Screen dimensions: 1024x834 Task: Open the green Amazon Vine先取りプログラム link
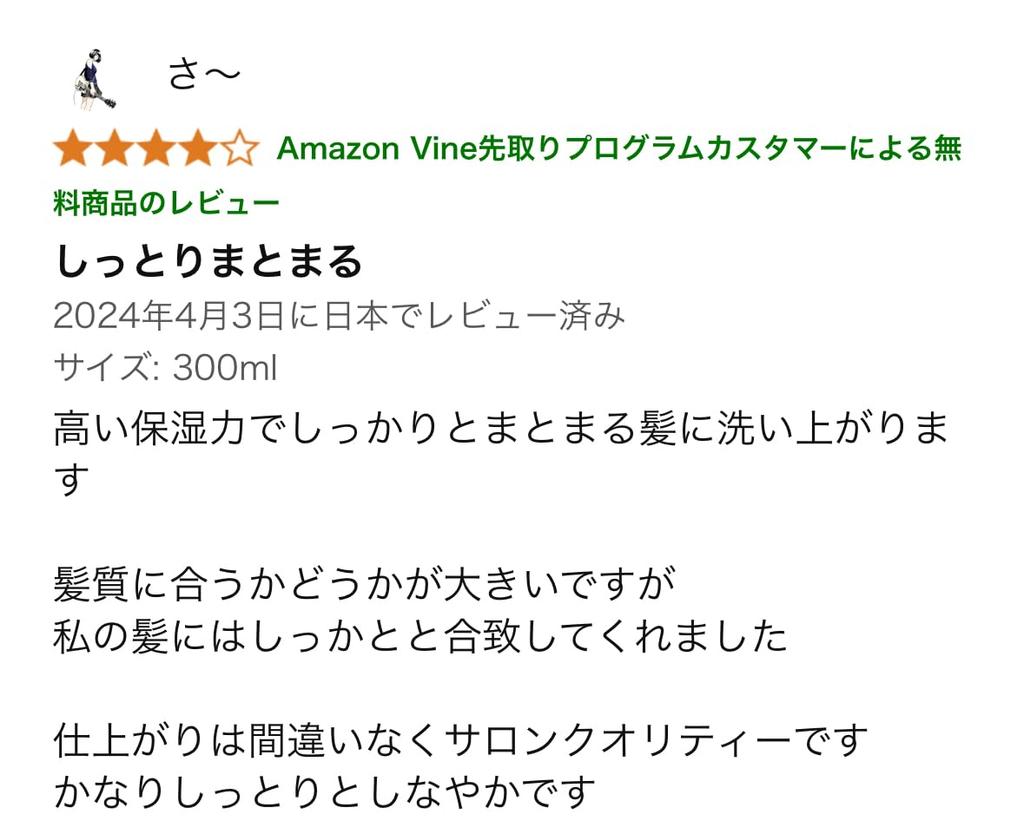[x=618, y=149]
